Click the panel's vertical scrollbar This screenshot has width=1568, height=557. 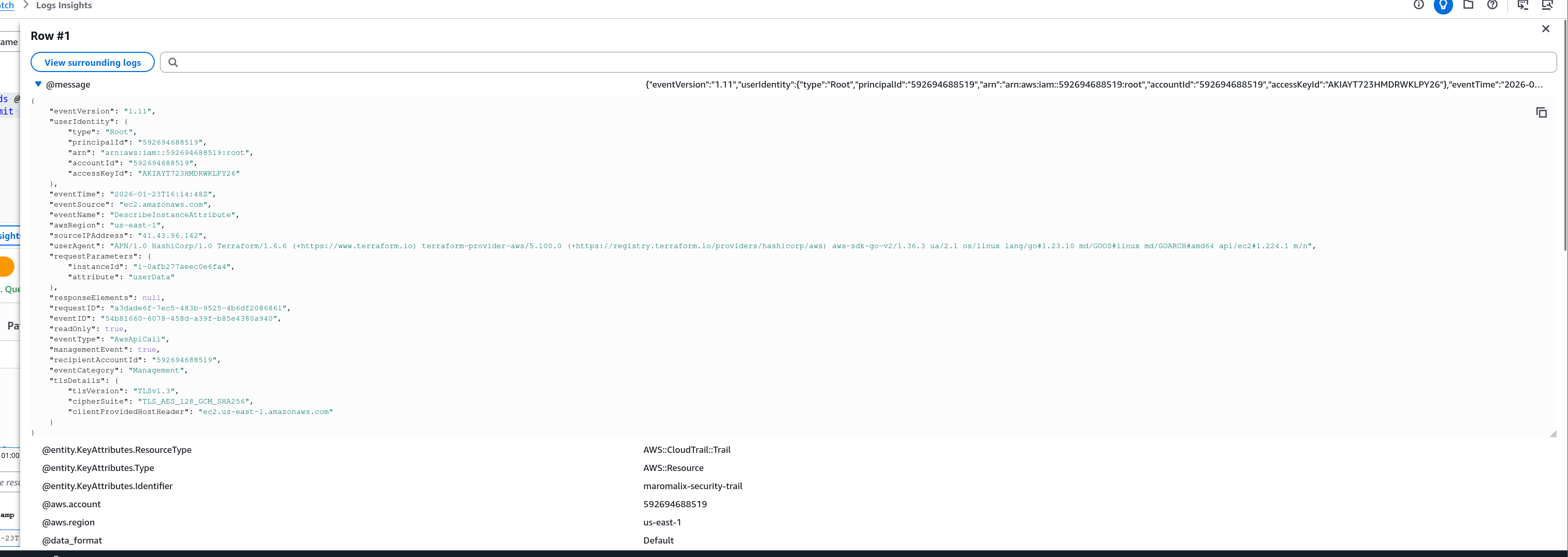coord(1564,134)
